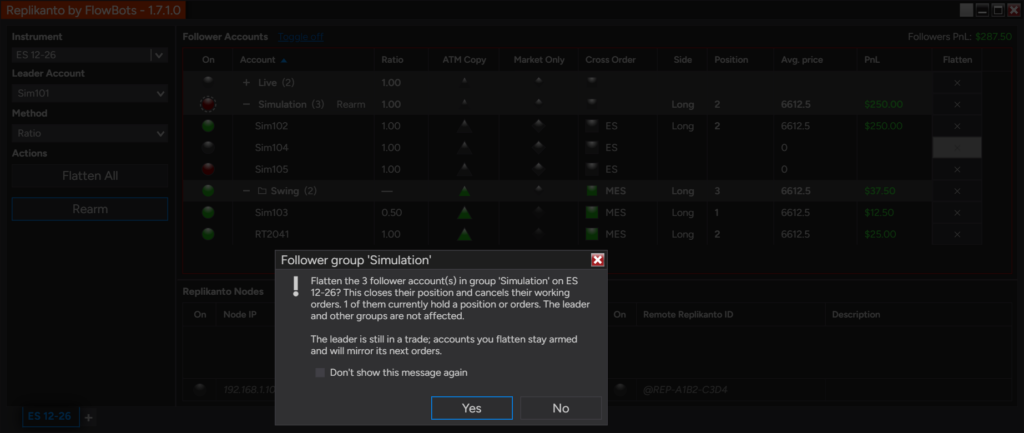Toggle ATM Copy triangle for Sim103
Viewport: 1024px width, 433px height.
[x=464, y=212]
